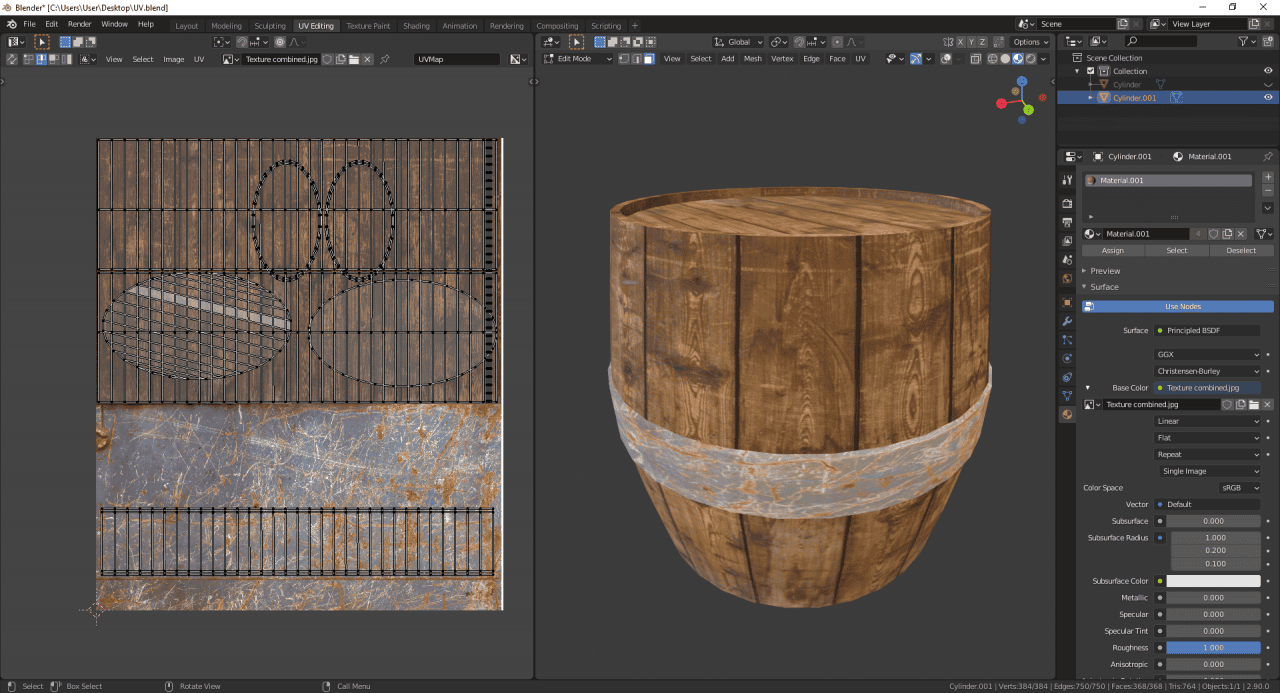Image resolution: width=1280 pixels, height=693 pixels.
Task: Enable fake user shield for Texture combined.jpg
Action: point(1228,404)
